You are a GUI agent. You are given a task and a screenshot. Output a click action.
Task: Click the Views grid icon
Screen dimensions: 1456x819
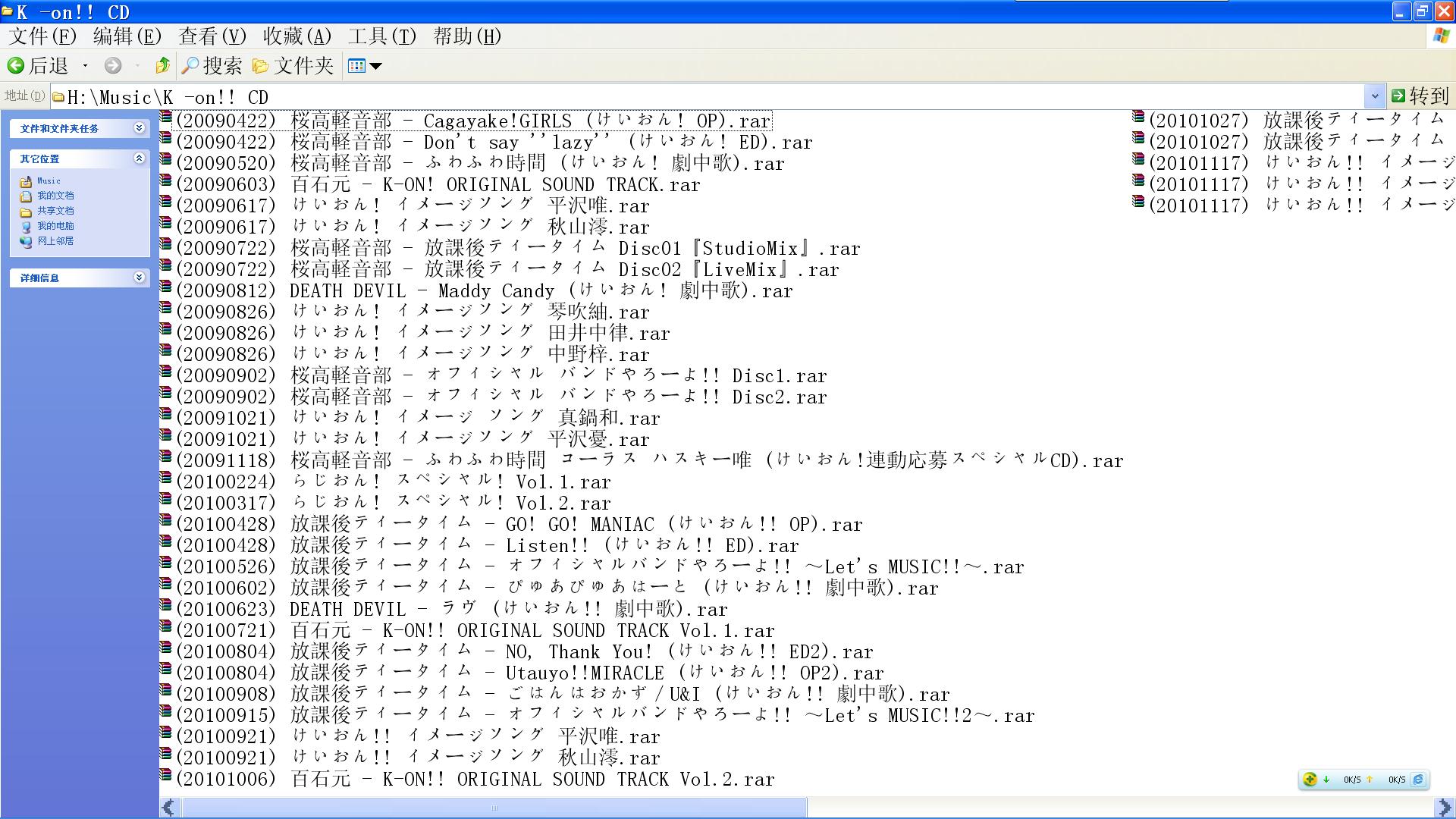tap(356, 66)
